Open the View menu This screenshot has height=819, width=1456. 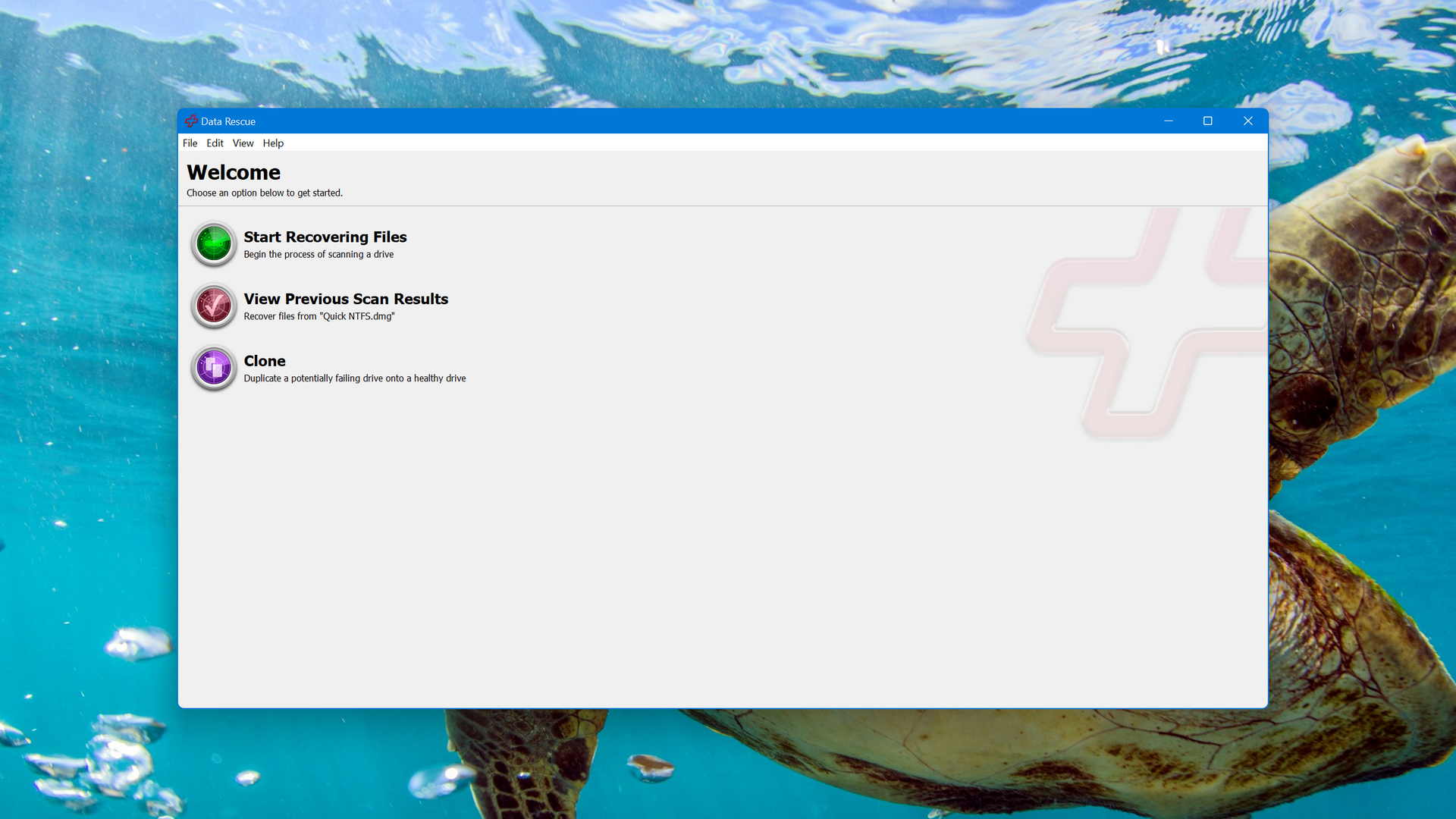243,143
